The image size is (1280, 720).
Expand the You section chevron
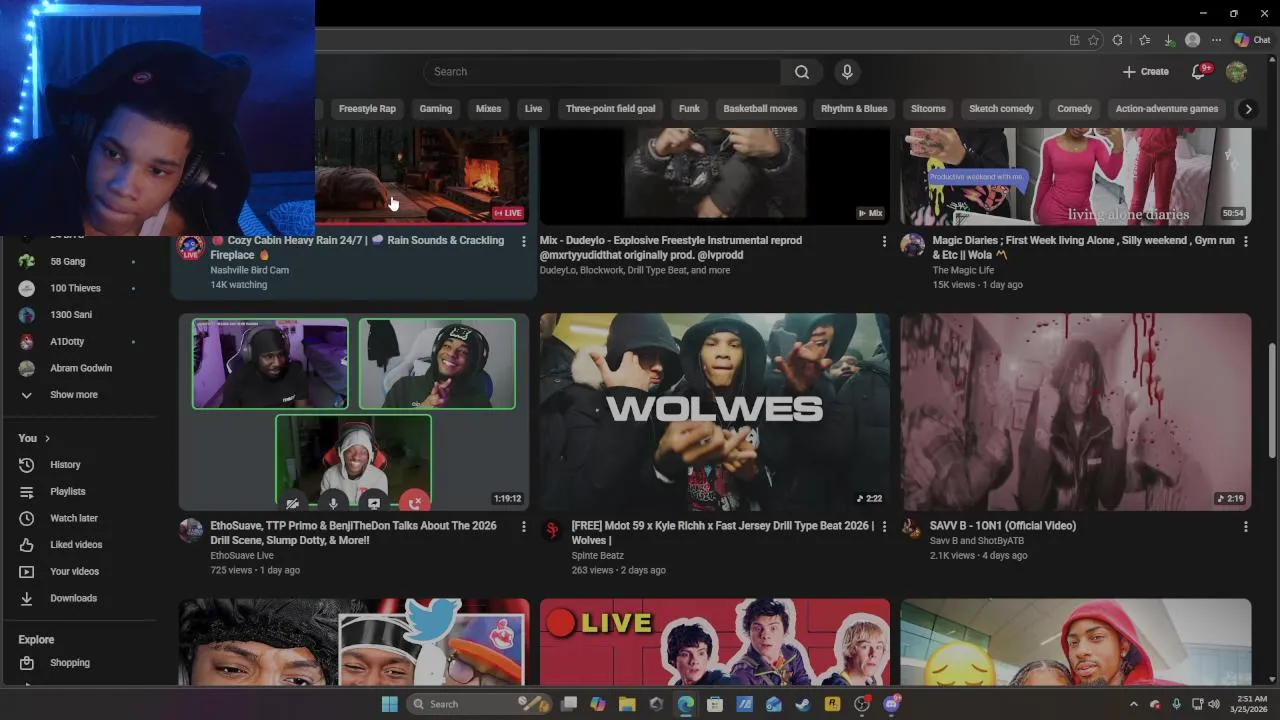pyautogui.click(x=47, y=438)
